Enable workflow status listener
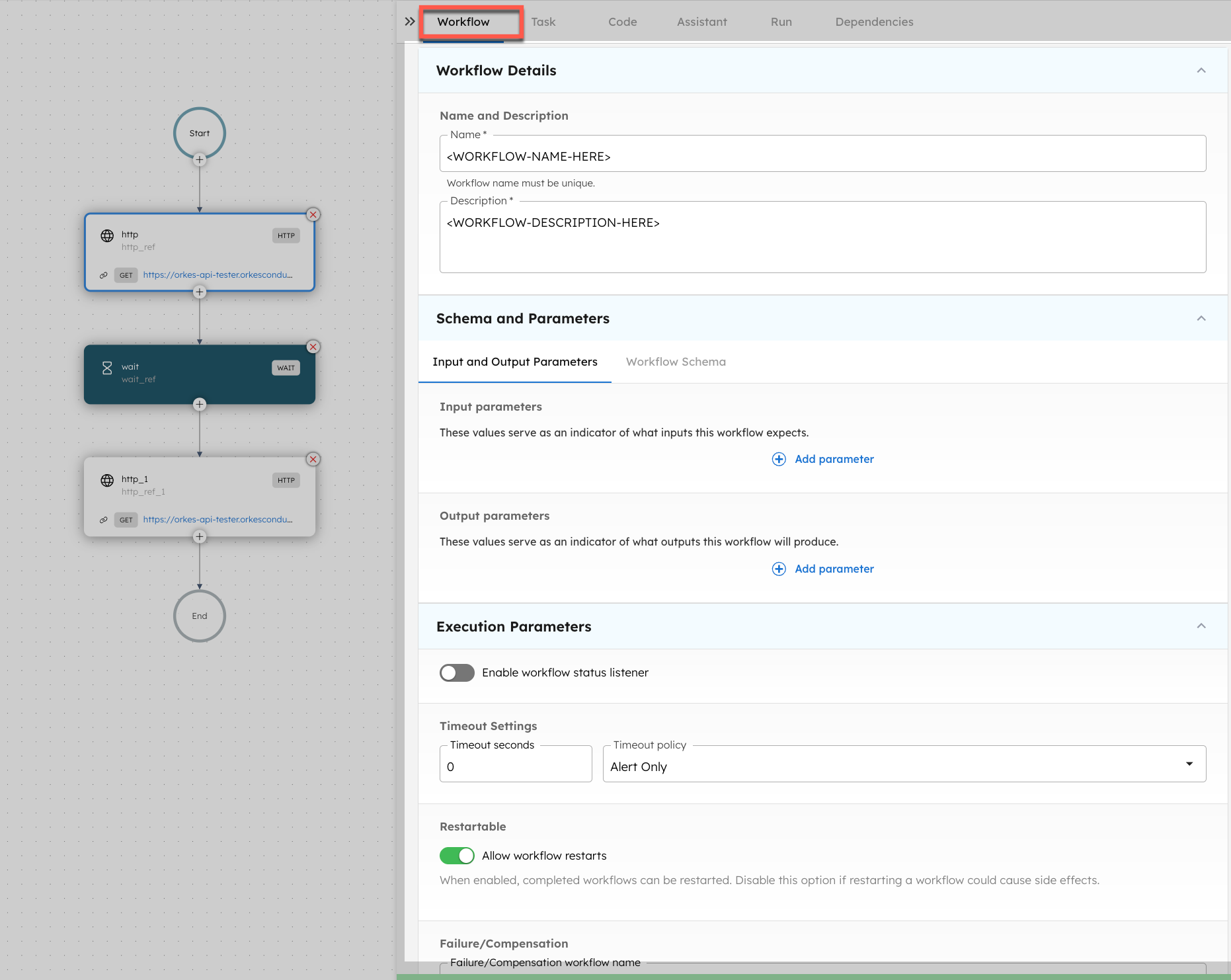Screen dimensions: 1231x980 (x=456, y=673)
